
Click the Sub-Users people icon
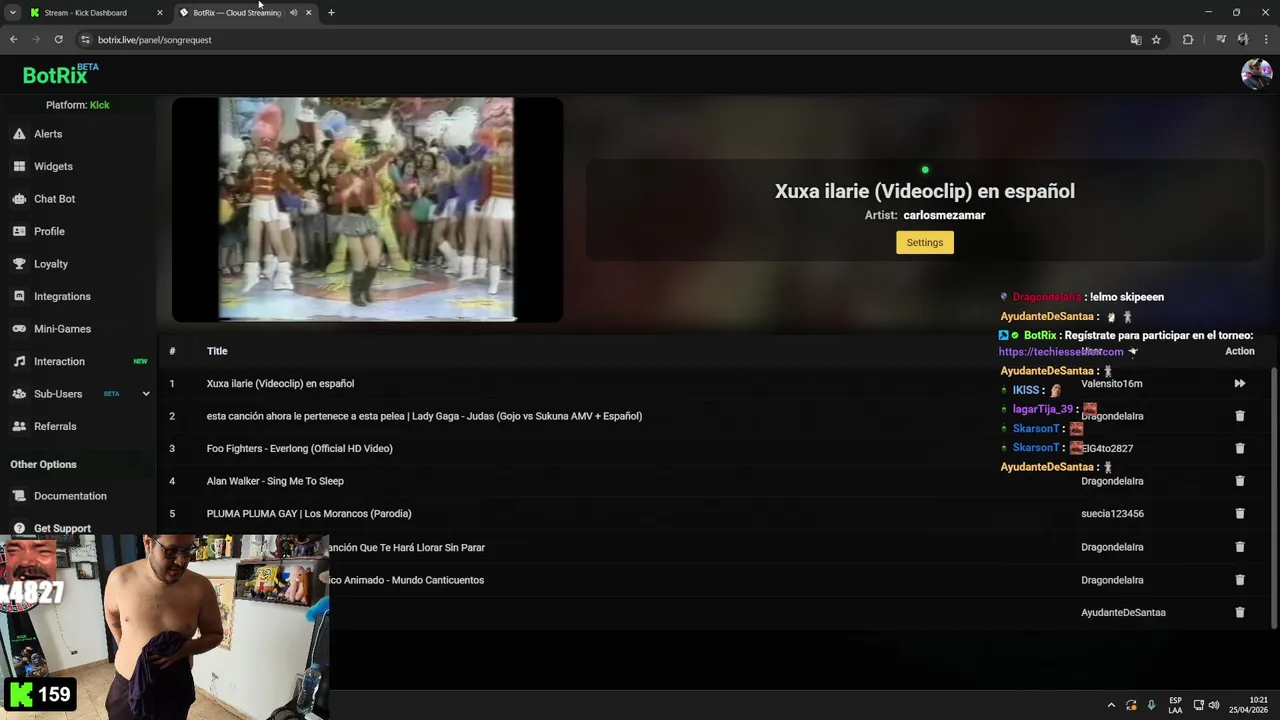(x=19, y=394)
